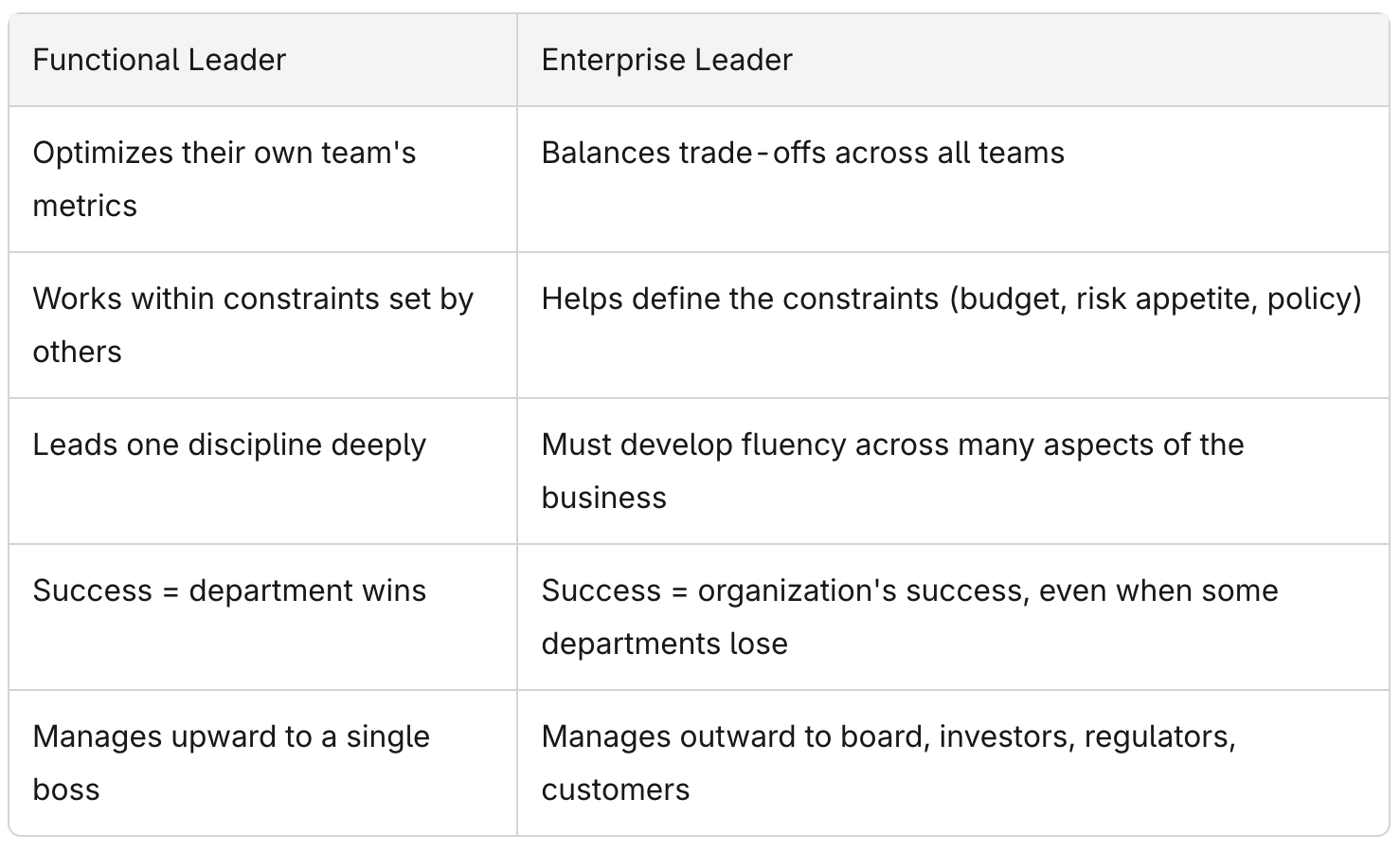The image size is (1400, 853).
Task: Click the word 'customers' in last row
Action: [x=616, y=789]
